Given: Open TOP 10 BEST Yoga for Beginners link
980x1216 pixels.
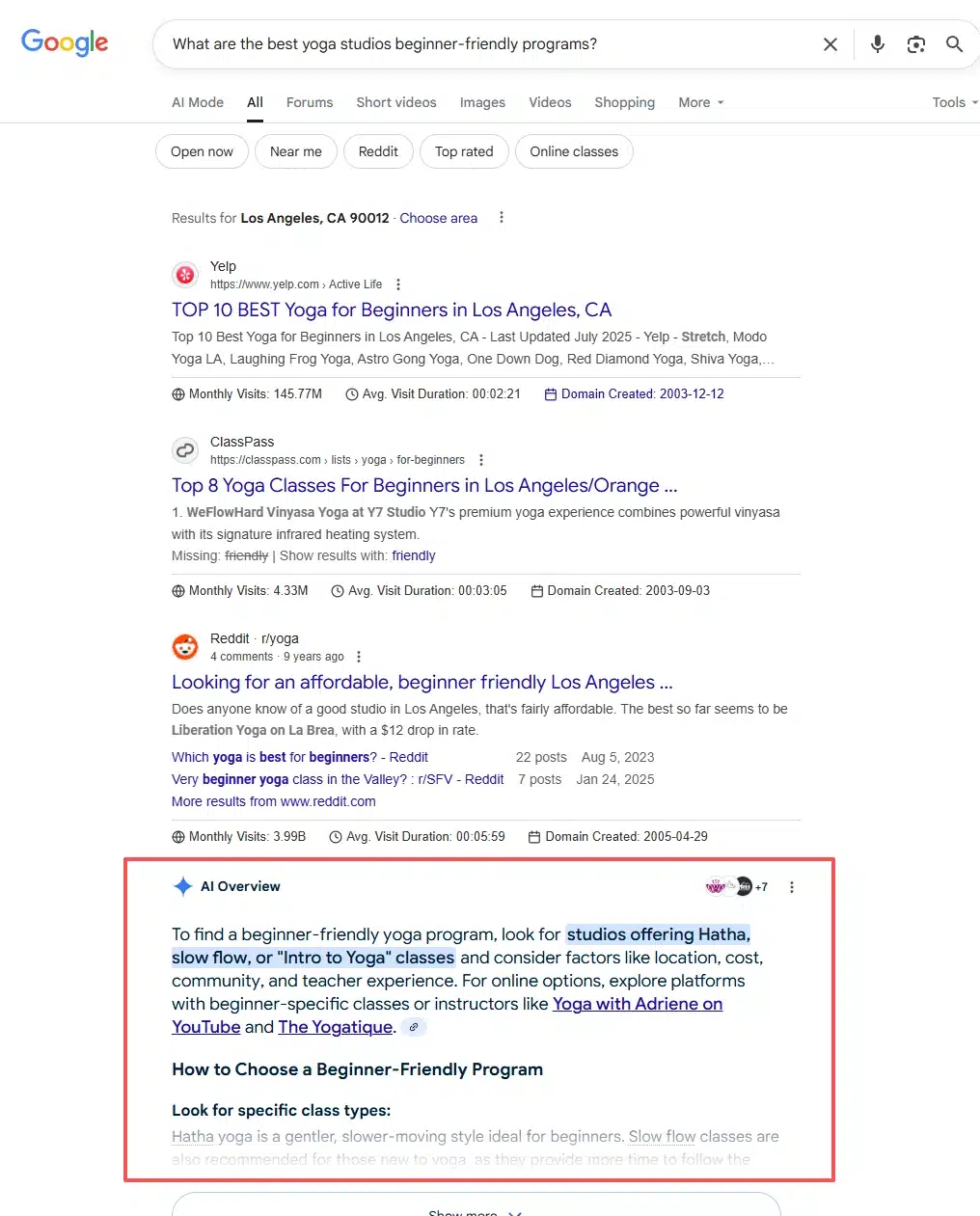Looking at the screenshot, I should pos(392,310).
